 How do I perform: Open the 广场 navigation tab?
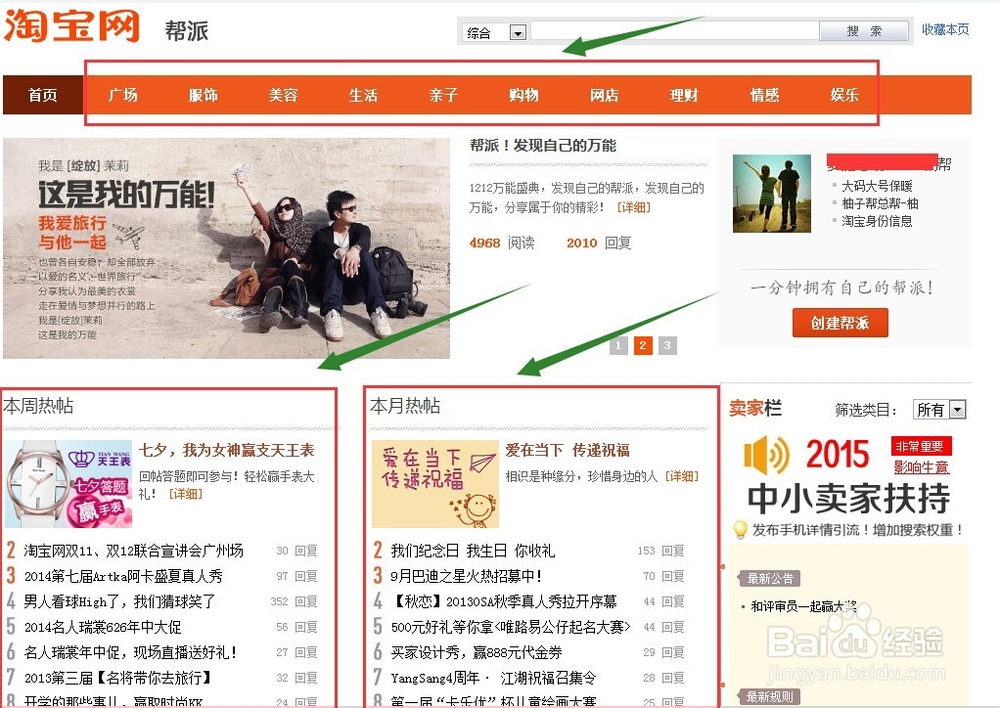coord(123,95)
